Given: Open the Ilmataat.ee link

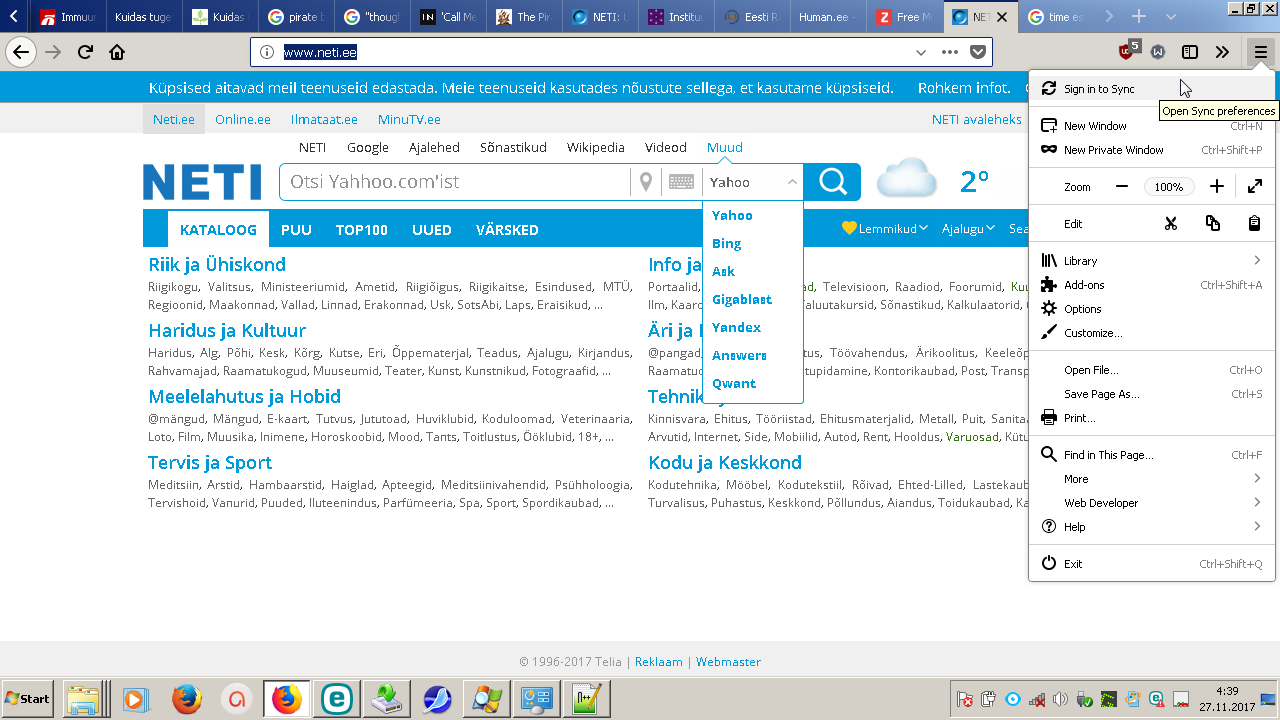Looking at the screenshot, I should point(324,120).
